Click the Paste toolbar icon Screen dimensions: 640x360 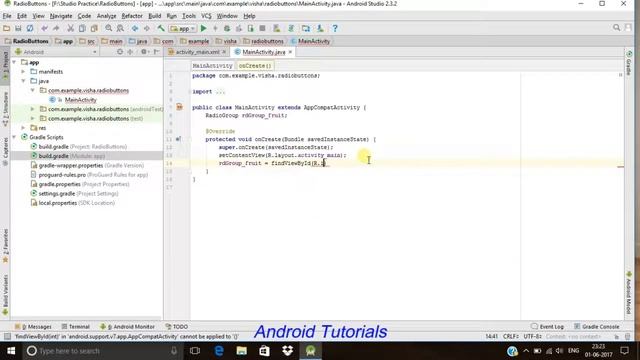point(94,28)
